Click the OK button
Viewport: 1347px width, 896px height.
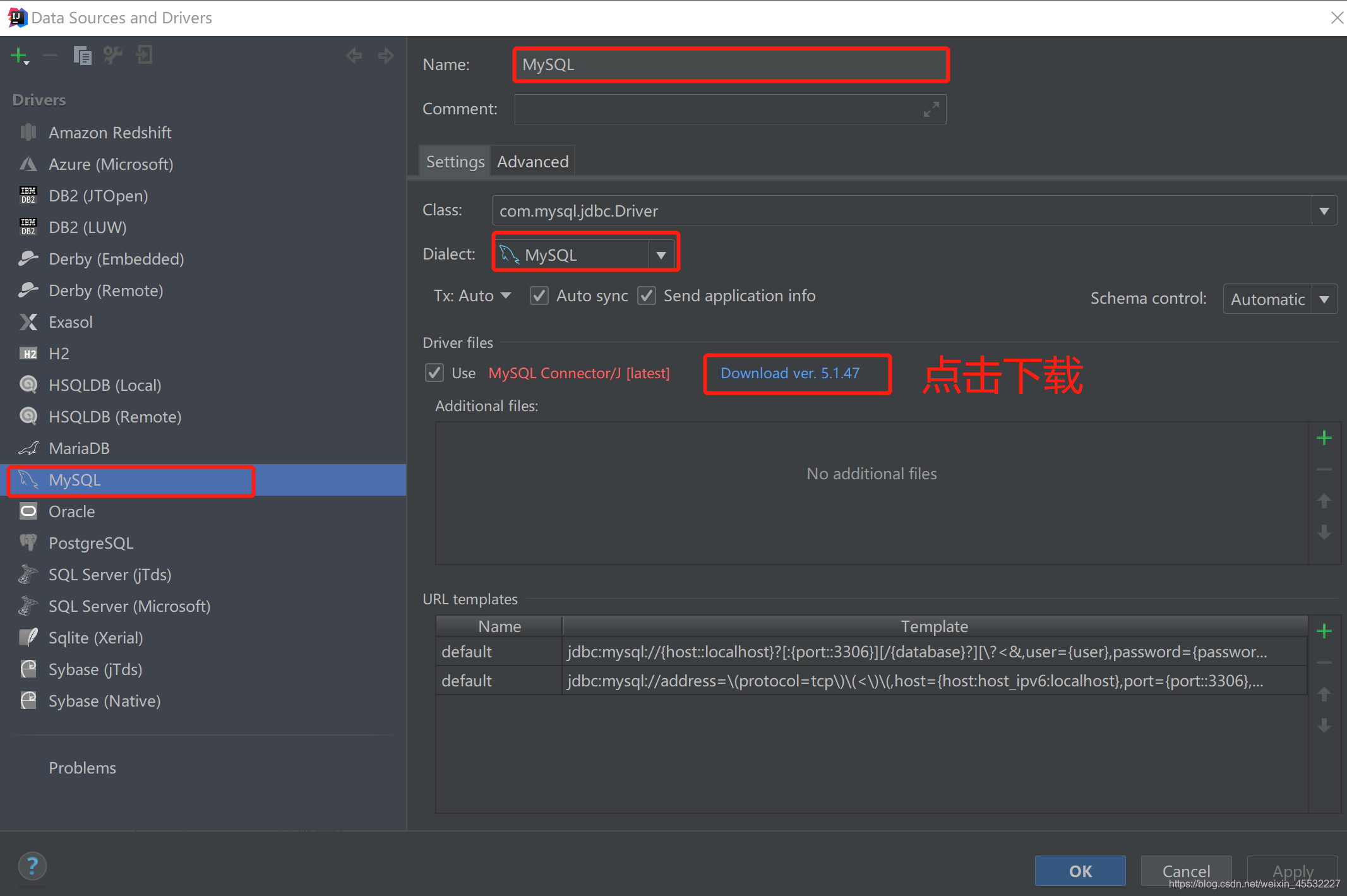tap(1081, 871)
